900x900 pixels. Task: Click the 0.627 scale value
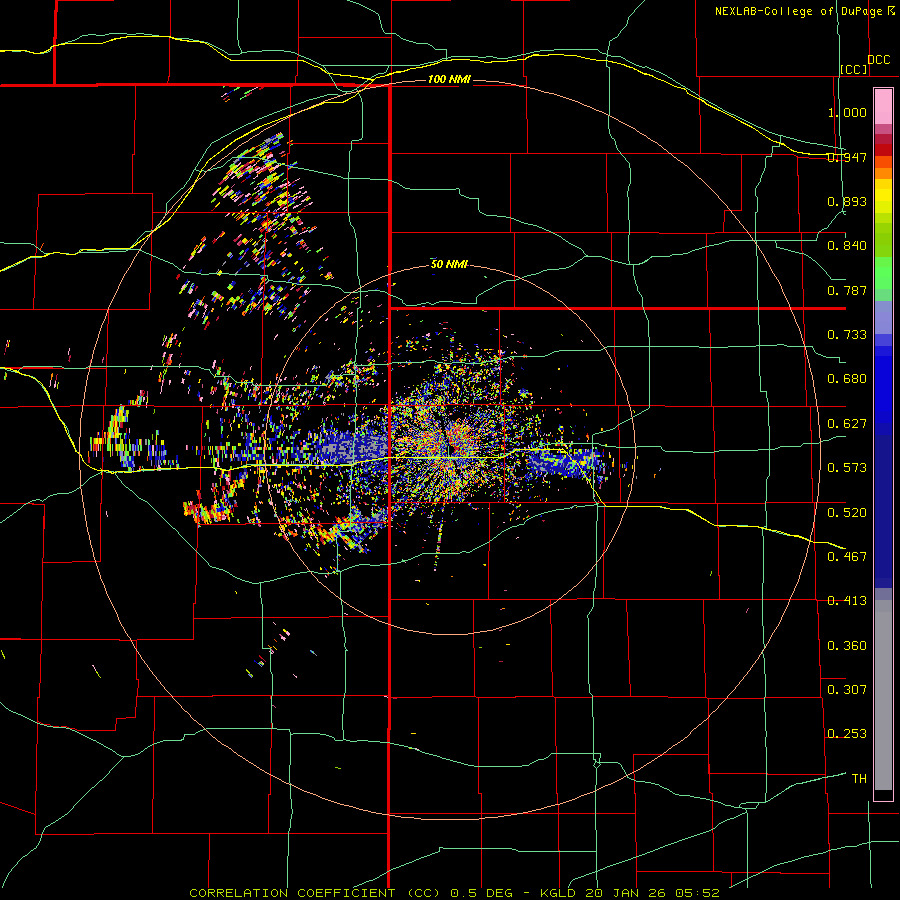click(x=847, y=424)
